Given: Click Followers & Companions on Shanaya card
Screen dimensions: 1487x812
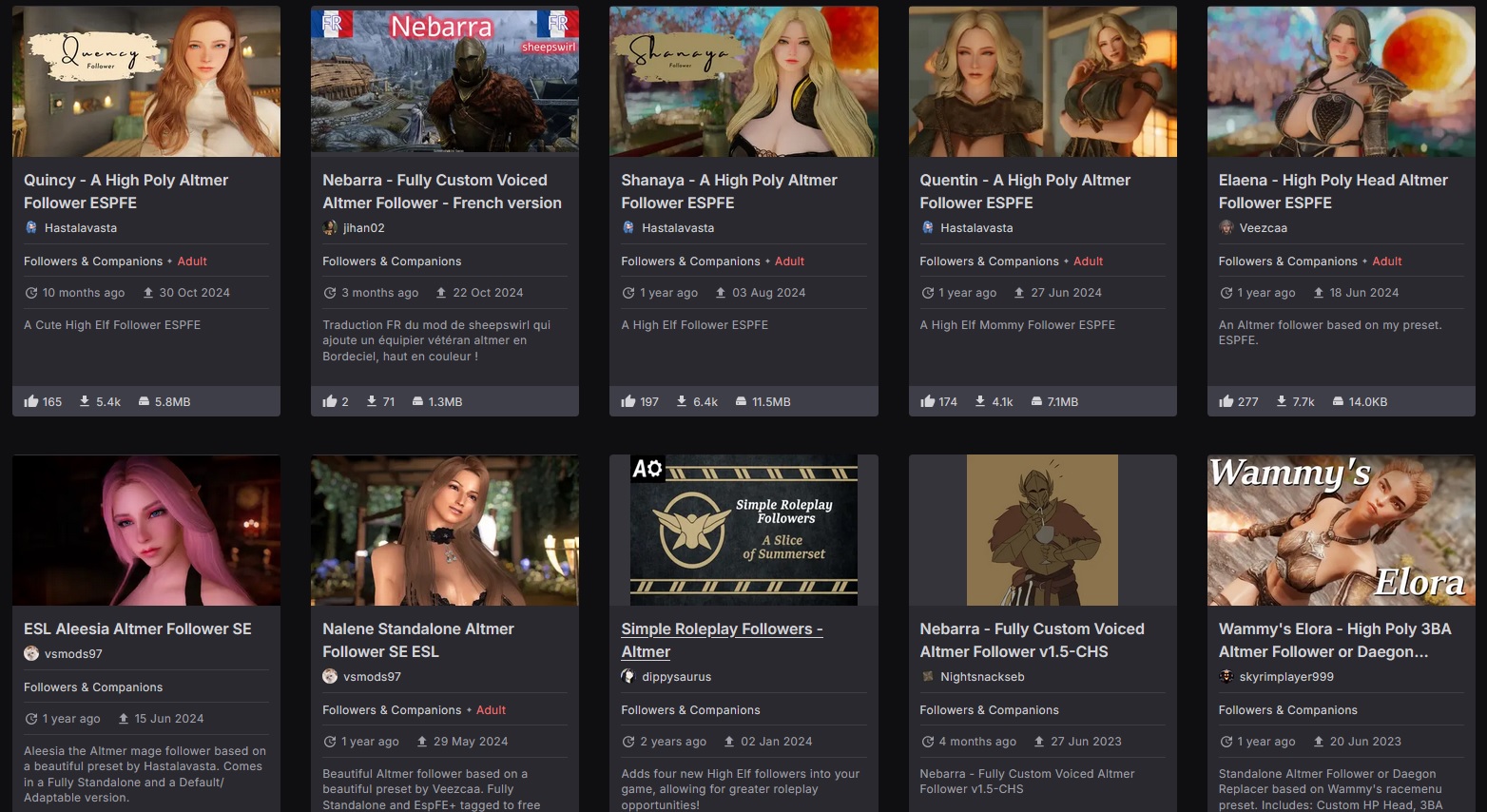Looking at the screenshot, I should point(690,261).
